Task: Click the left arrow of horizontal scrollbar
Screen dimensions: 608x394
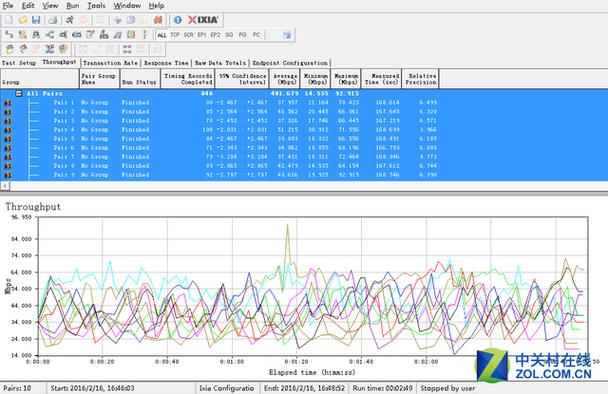Action: [x=5, y=186]
